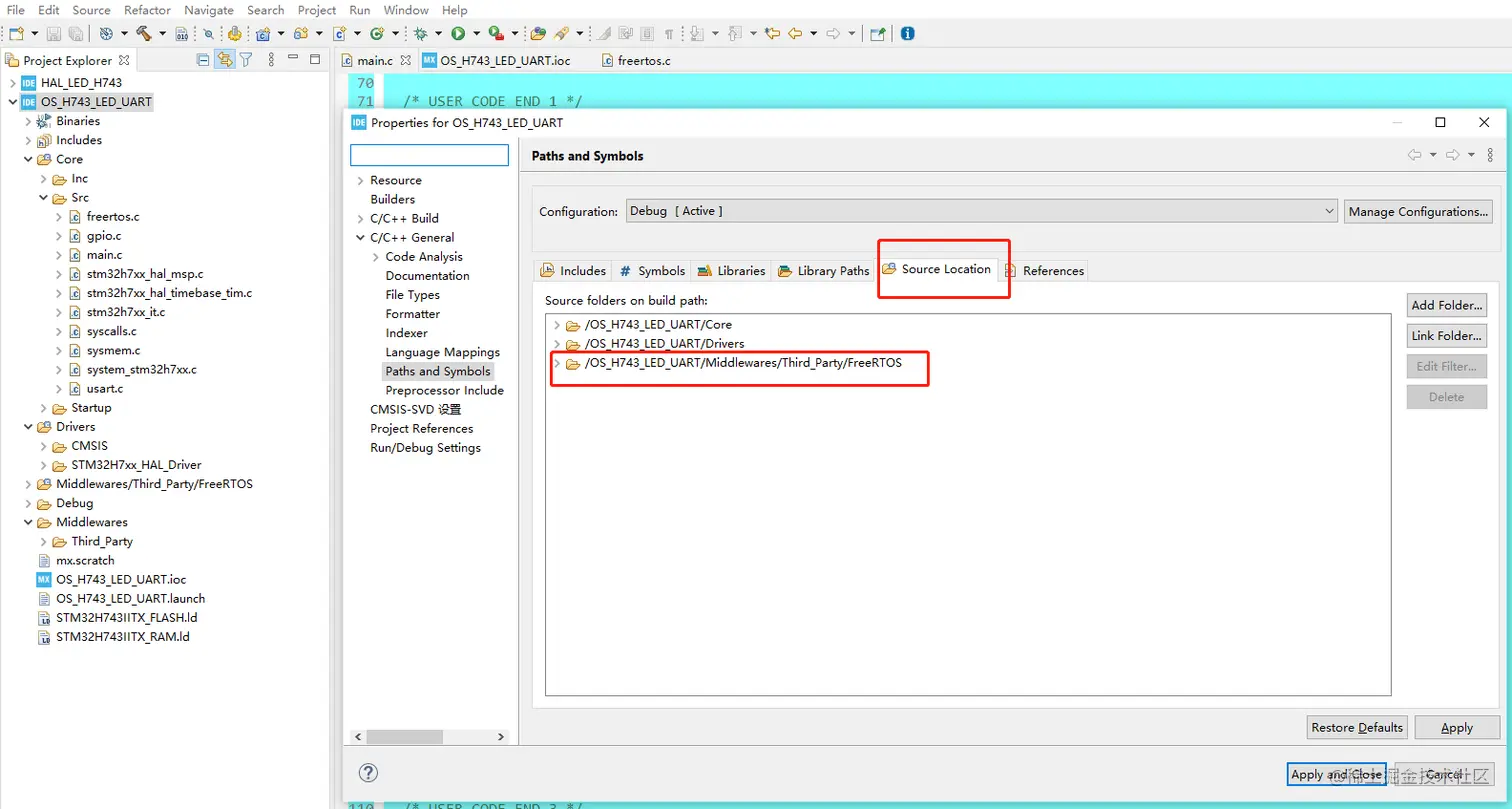Expand the Binaries node in Project Explorer
The image size is (1512, 809).
[28, 121]
